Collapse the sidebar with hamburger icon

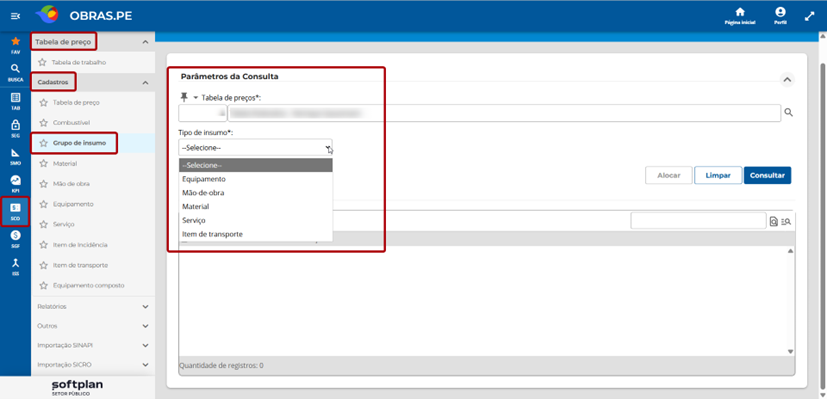click(x=15, y=17)
